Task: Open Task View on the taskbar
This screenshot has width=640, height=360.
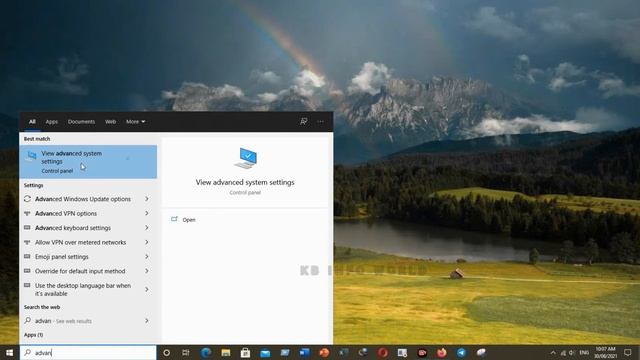Action: (x=186, y=353)
